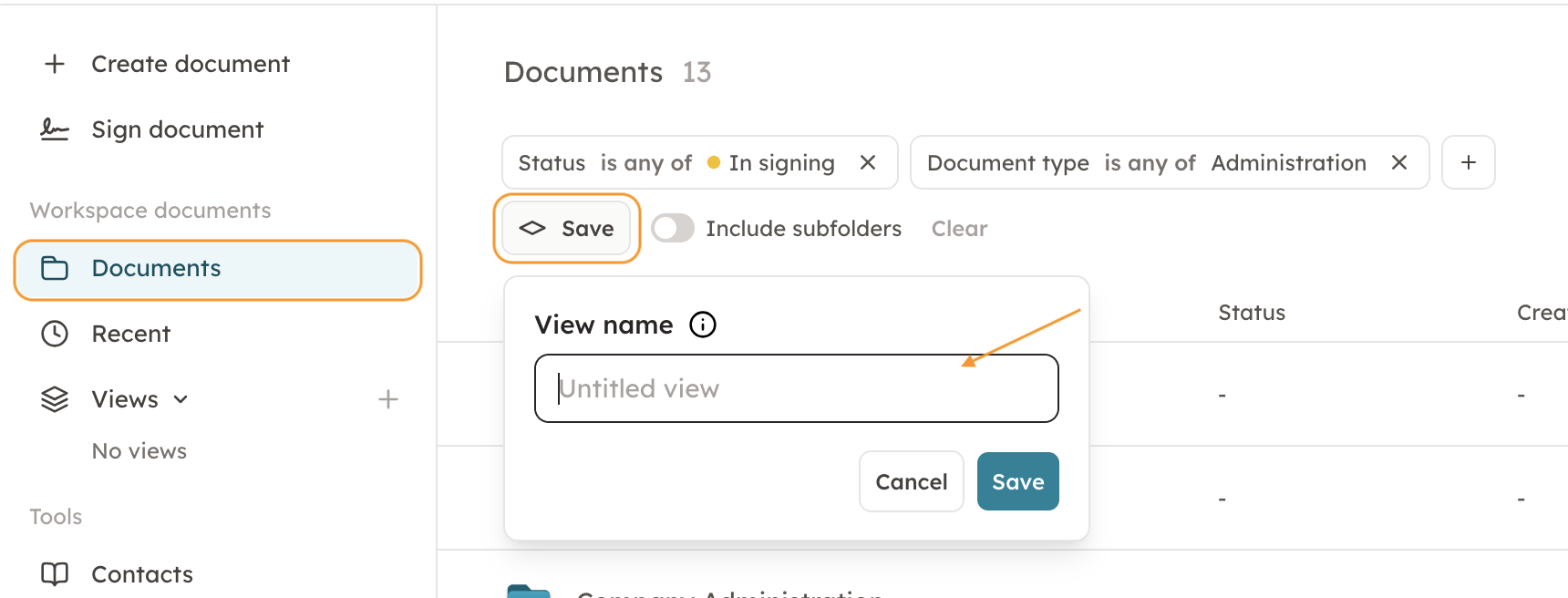
Task: Add another filter with the plus button
Action: point(1468,162)
